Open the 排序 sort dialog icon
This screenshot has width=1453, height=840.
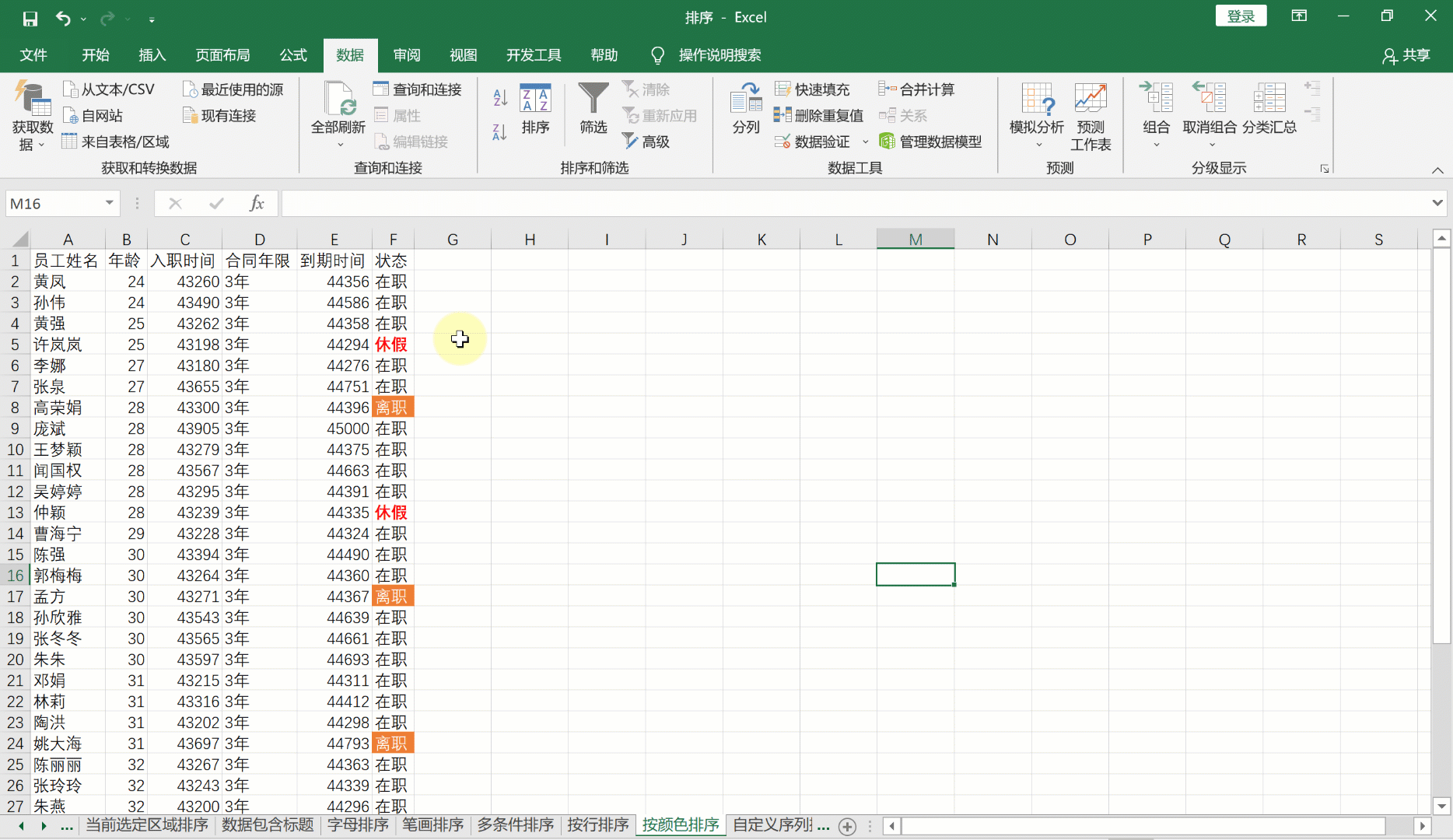tap(535, 109)
